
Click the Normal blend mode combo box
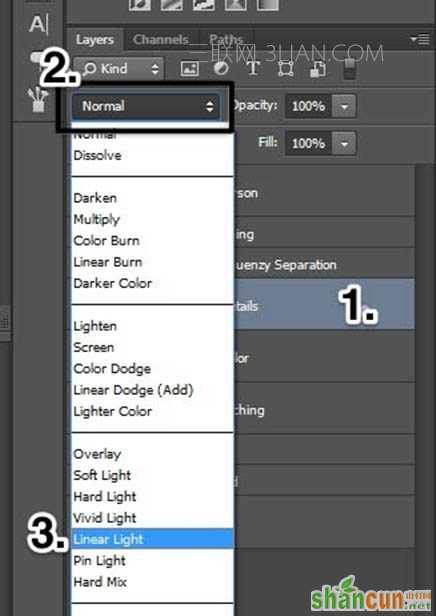tap(145, 106)
